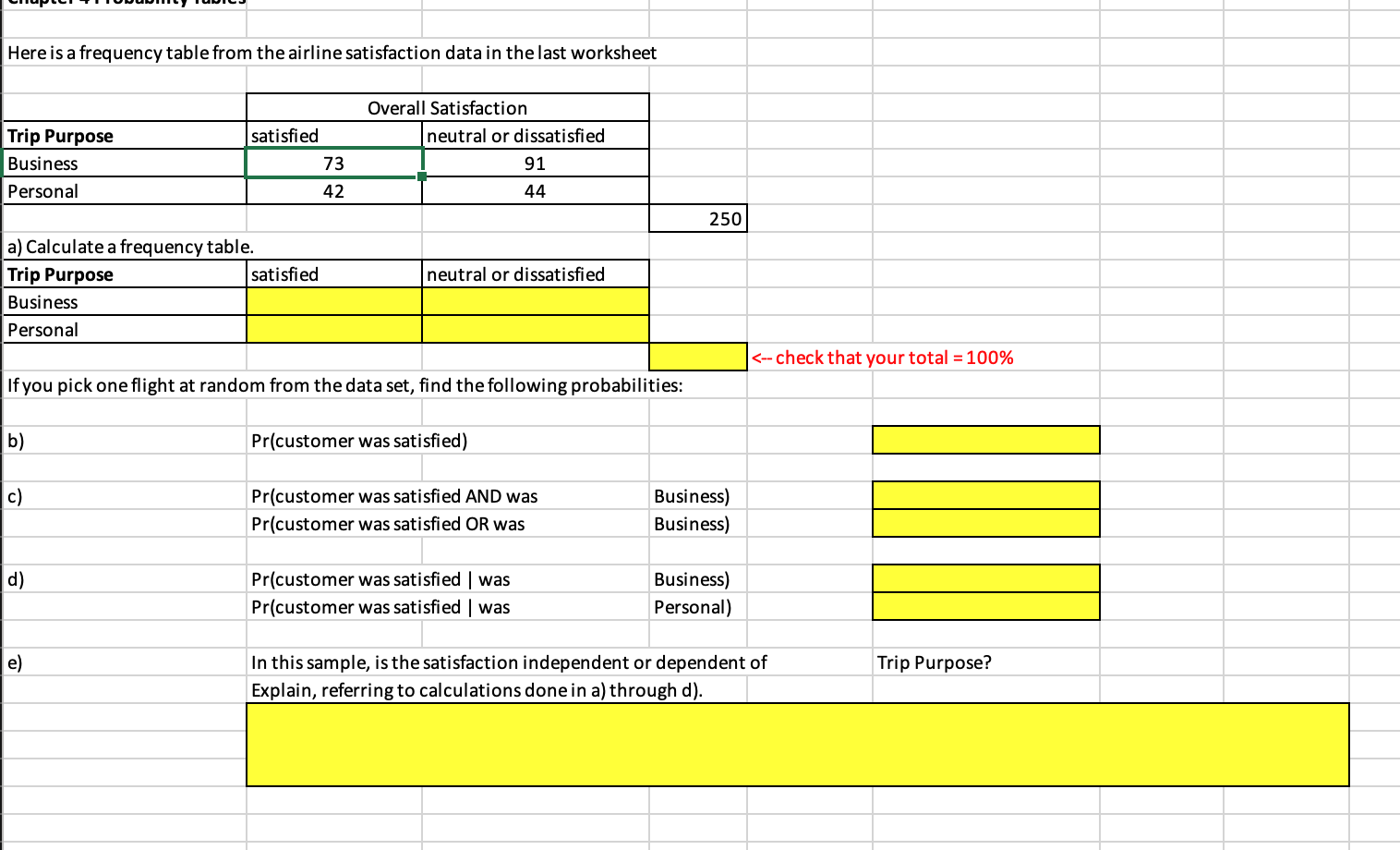Select the cell containing 73 for Business satisfied

(332, 163)
